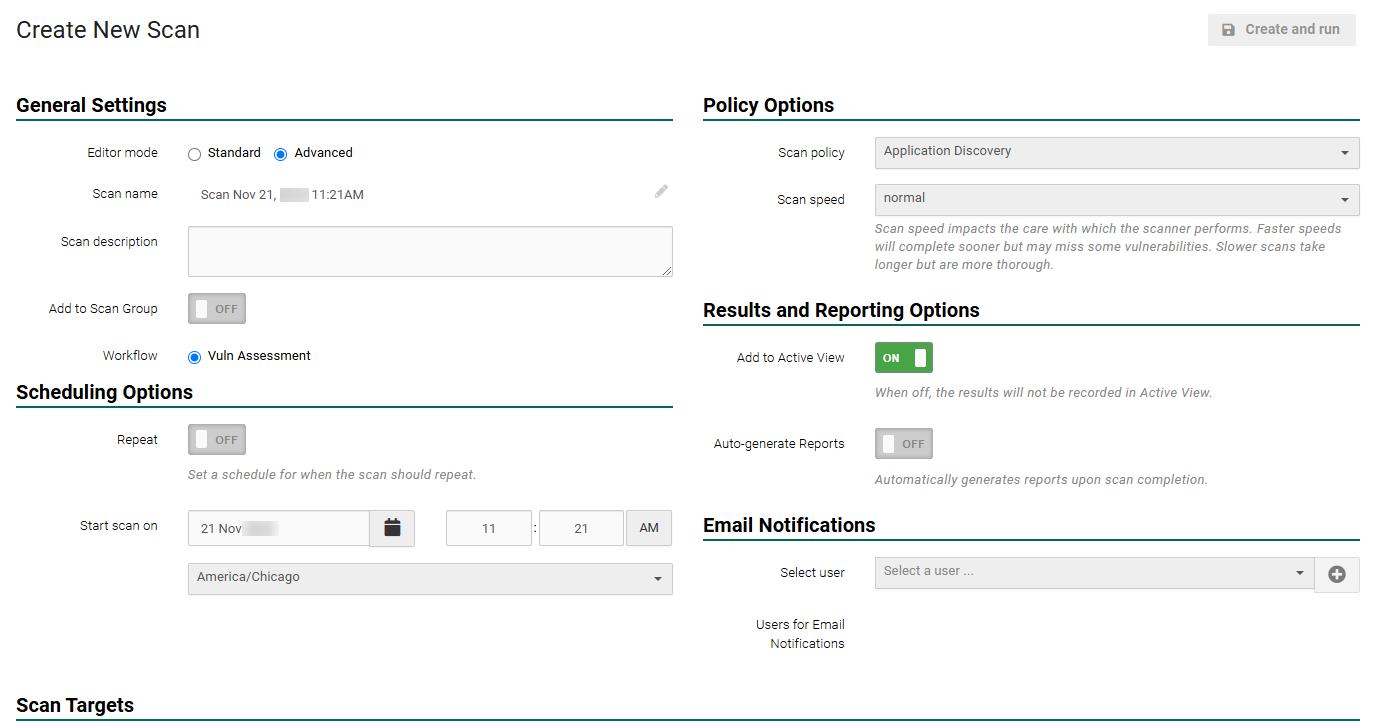Open the America/Chicago timezone dropdown
Screen dimensions: 1376x728
point(430,579)
